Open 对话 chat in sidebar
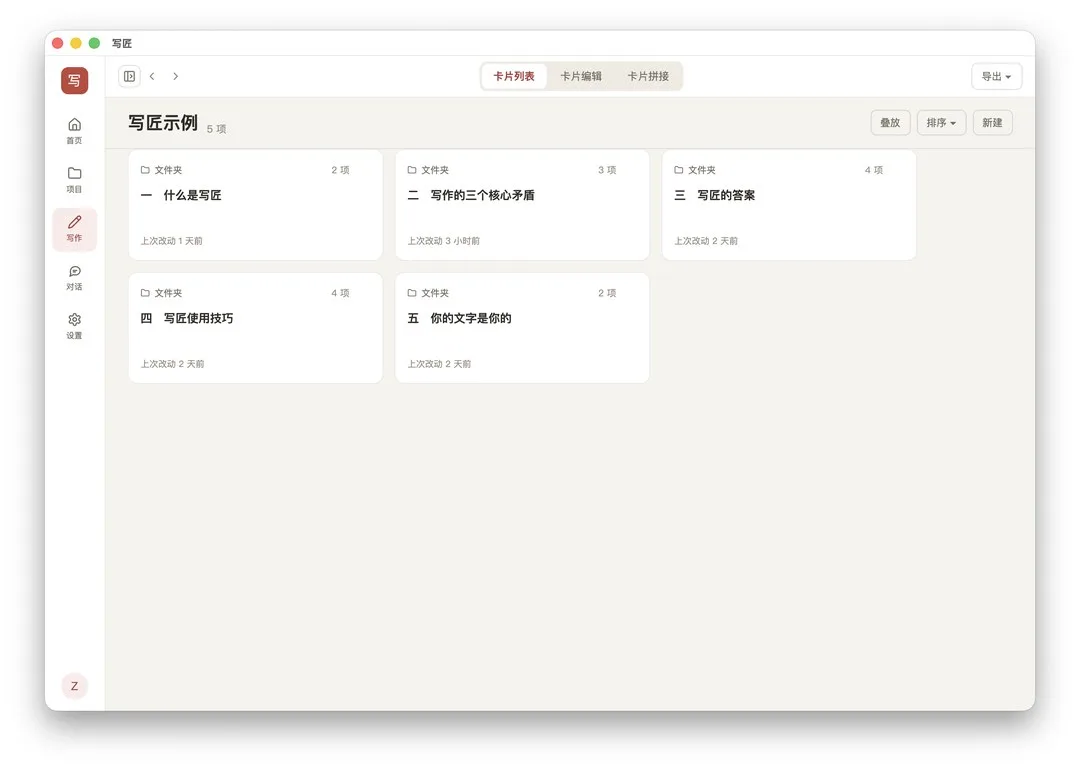The width and height of the screenshot is (1080, 770). pos(74,278)
